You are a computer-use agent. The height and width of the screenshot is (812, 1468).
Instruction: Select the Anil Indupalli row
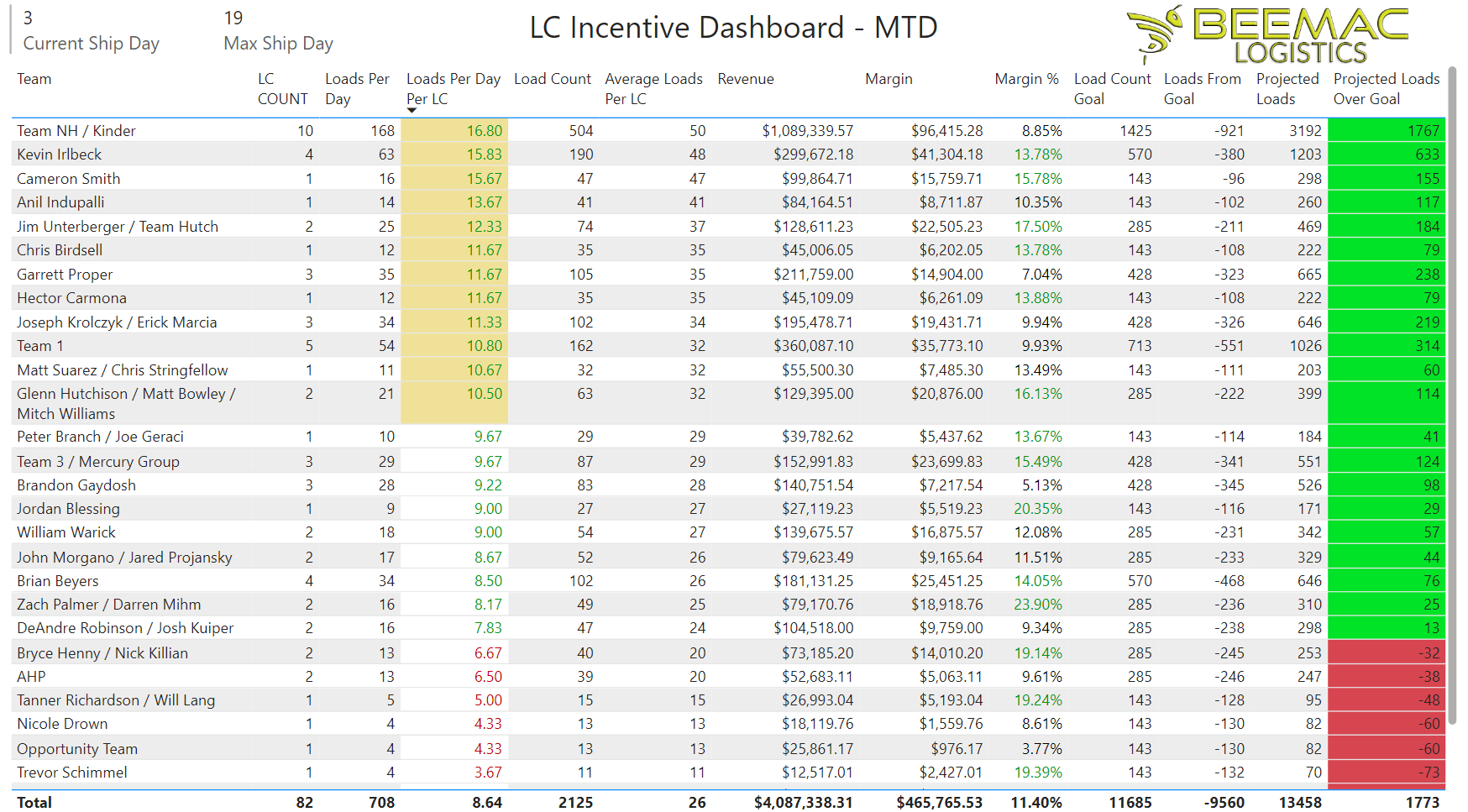point(728,202)
